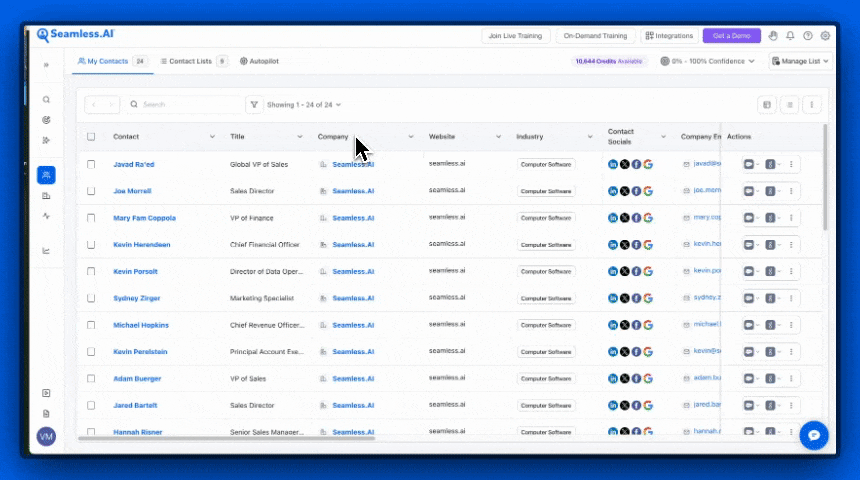Click the filter funnel icon
Screen dimensions: 860x480
tap(254, 104)
